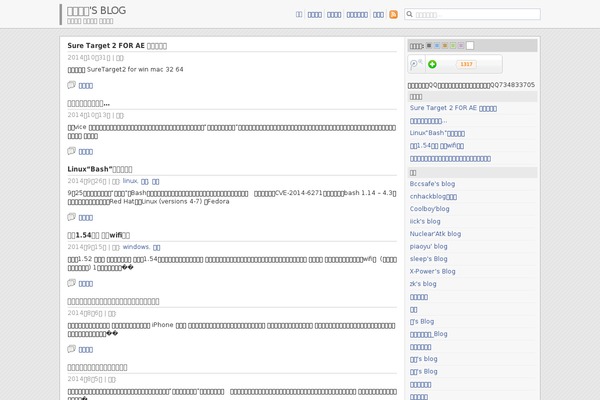Open sidebar recent post Linux"Bash"
The width and height of the screenshot is (600, 400).
point(437,133)
